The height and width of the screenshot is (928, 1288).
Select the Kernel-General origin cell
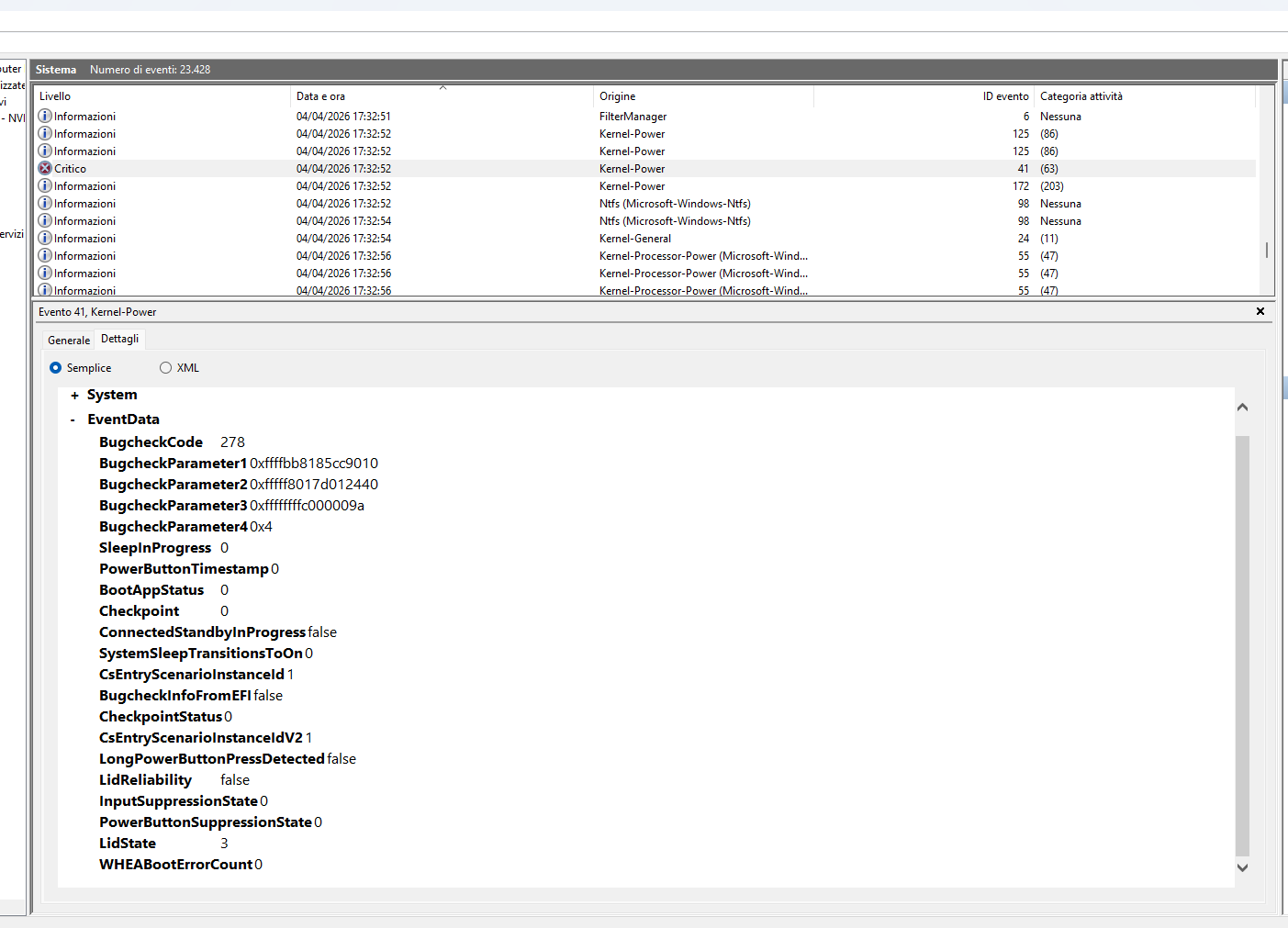coord(635,239)
